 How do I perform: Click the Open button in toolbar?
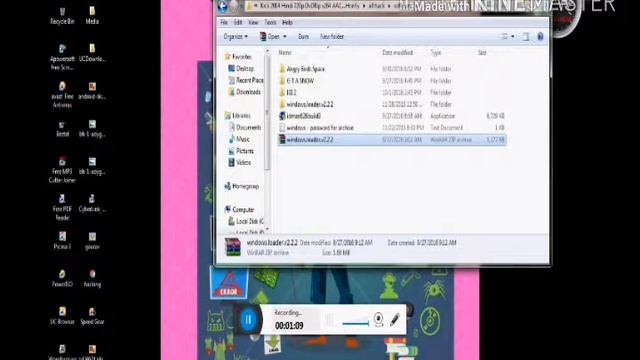(x=270, y=37)
